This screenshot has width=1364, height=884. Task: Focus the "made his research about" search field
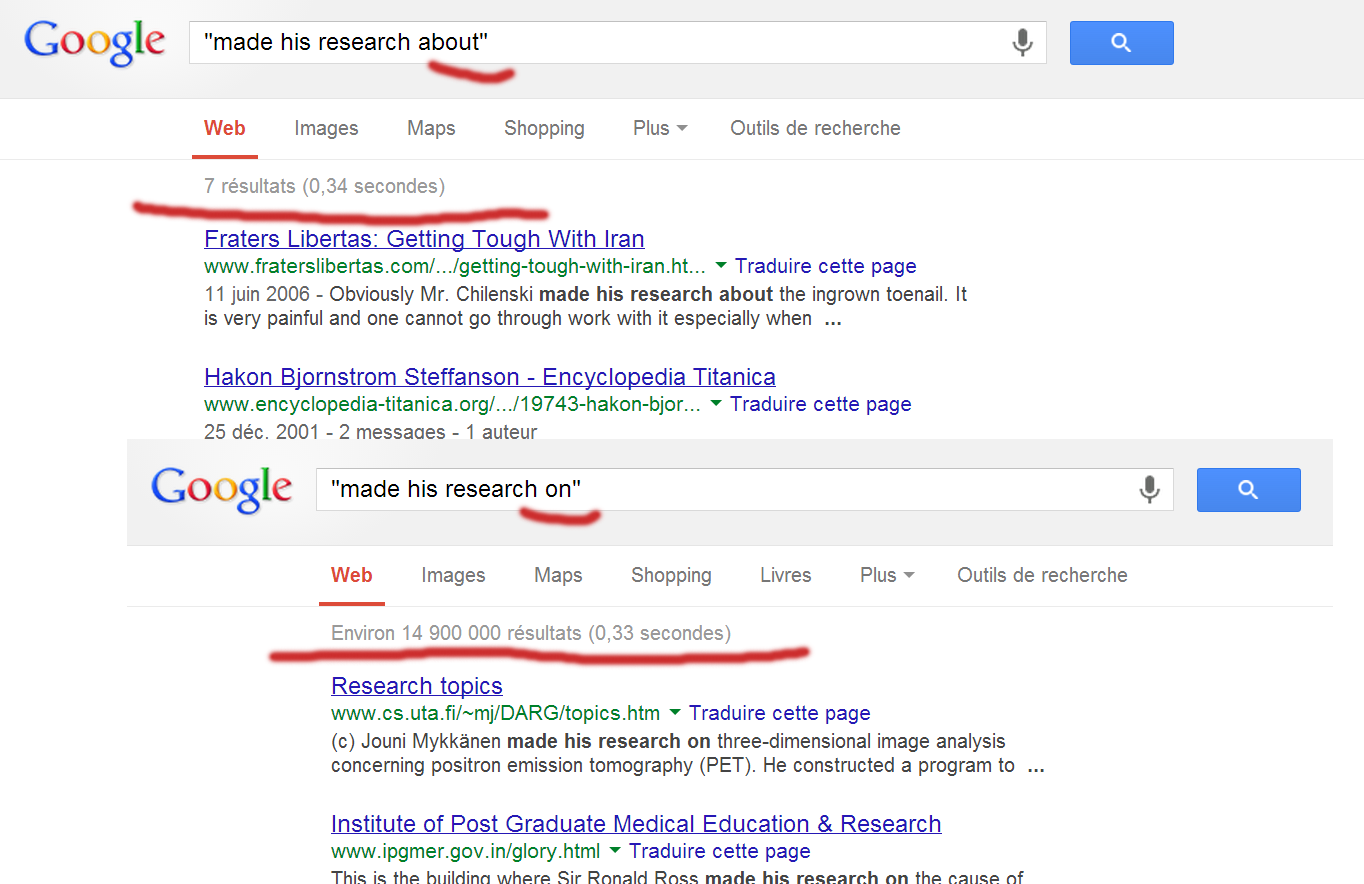pos(617,43)
